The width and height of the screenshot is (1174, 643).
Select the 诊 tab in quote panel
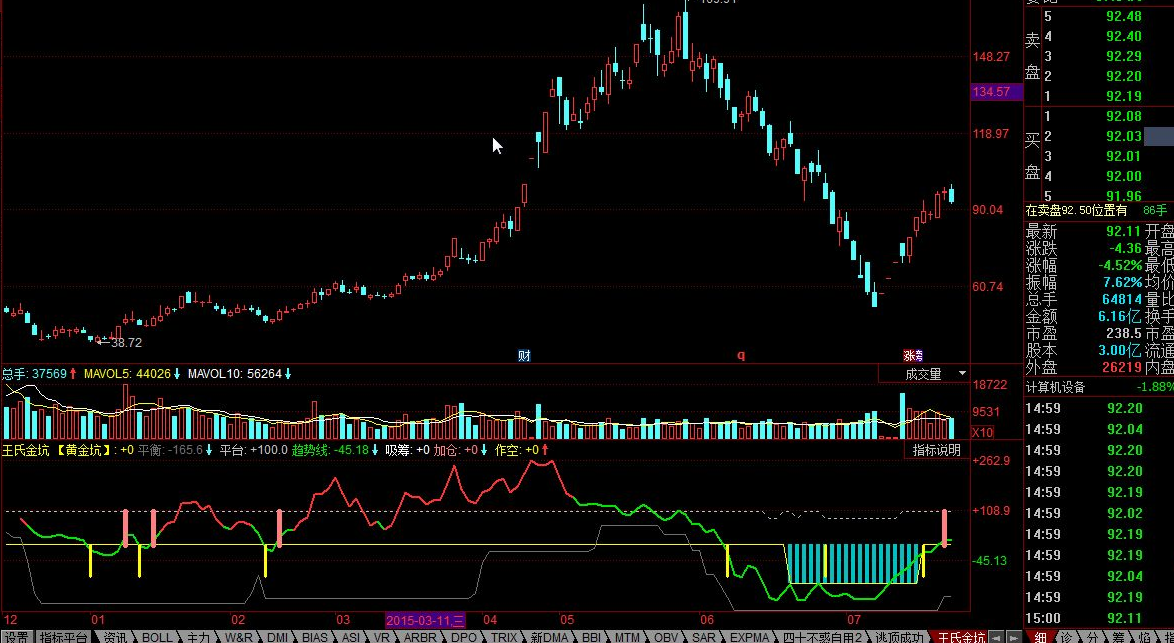1066,637
